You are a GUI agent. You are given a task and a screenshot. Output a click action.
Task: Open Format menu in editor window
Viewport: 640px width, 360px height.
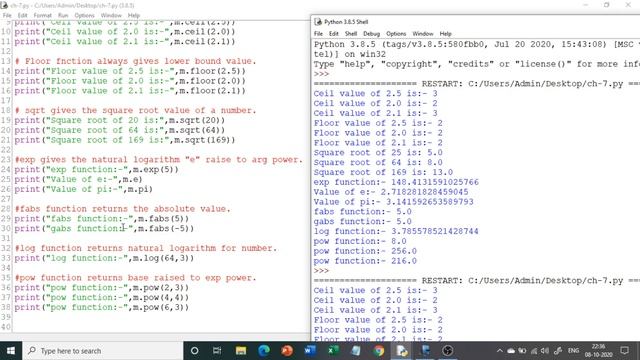(x=42, y=16)
